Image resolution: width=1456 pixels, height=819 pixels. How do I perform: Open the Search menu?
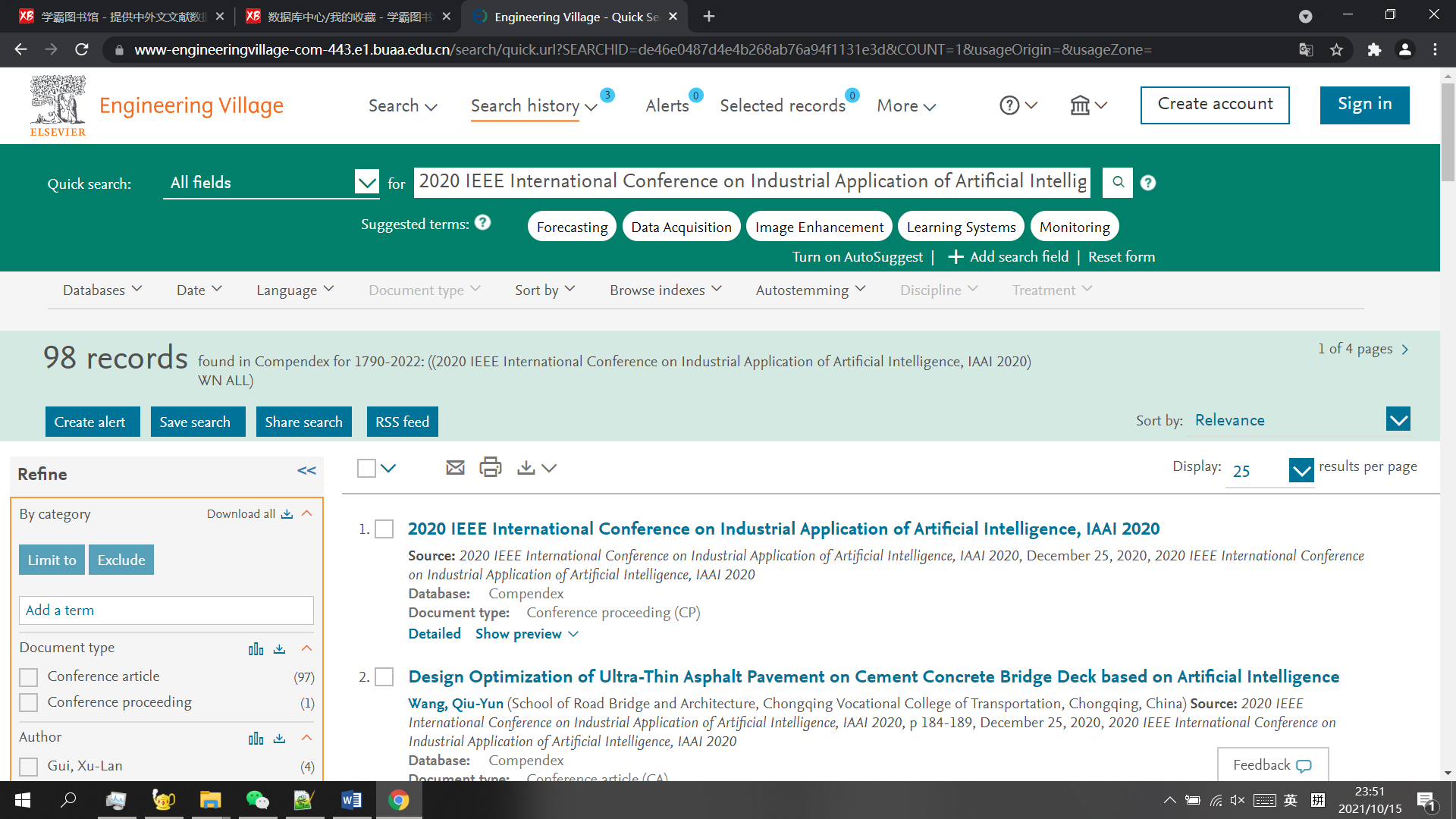[403, 106]
